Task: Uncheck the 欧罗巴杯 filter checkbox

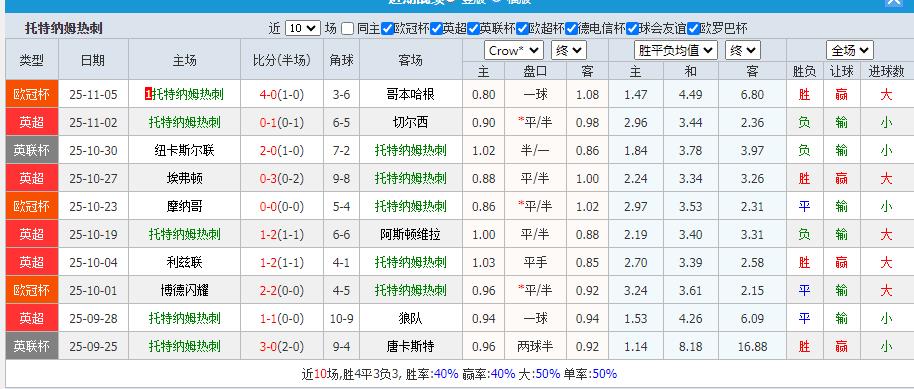Action: pos(692,29)
